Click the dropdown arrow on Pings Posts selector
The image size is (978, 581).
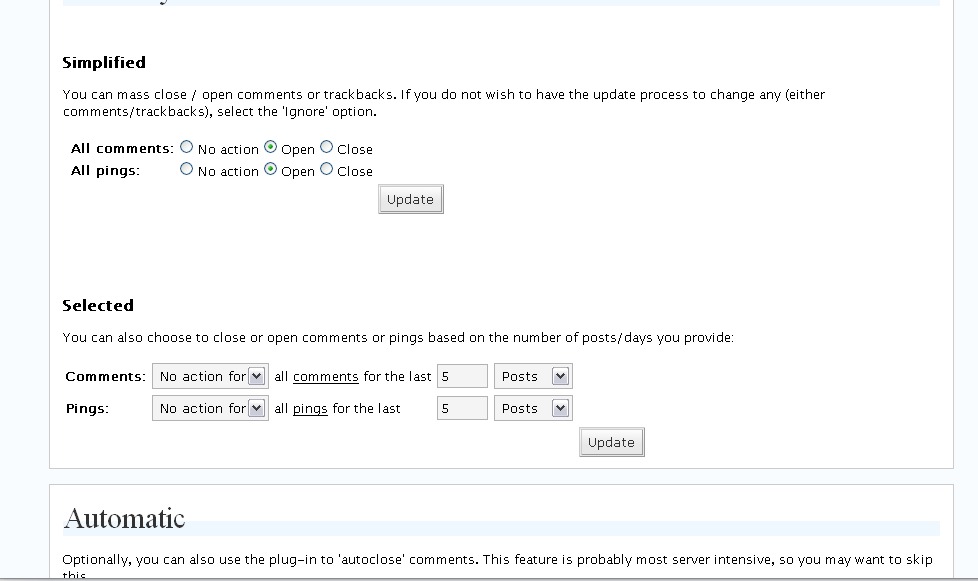(560, 408)
